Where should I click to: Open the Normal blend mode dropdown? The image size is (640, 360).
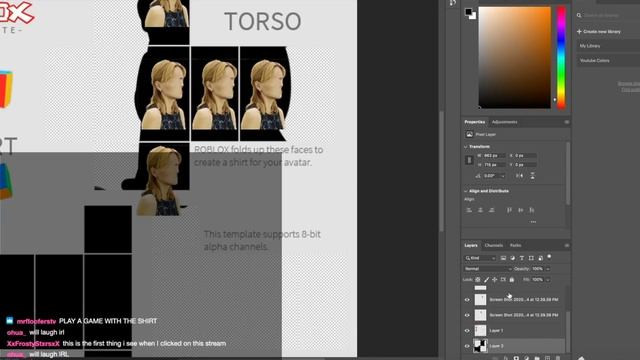coord(488,269)
